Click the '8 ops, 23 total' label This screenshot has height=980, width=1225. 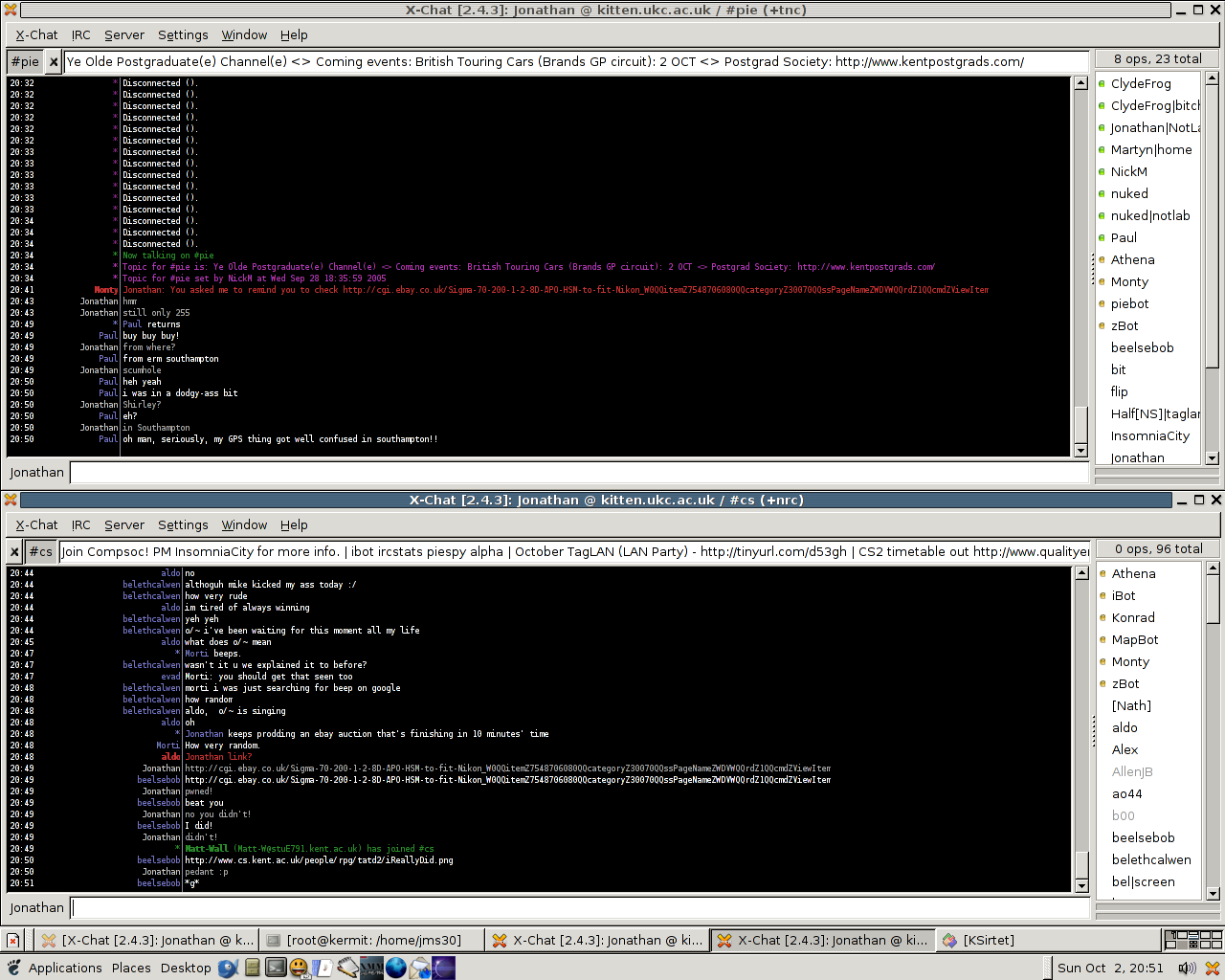coord(1158,58)
